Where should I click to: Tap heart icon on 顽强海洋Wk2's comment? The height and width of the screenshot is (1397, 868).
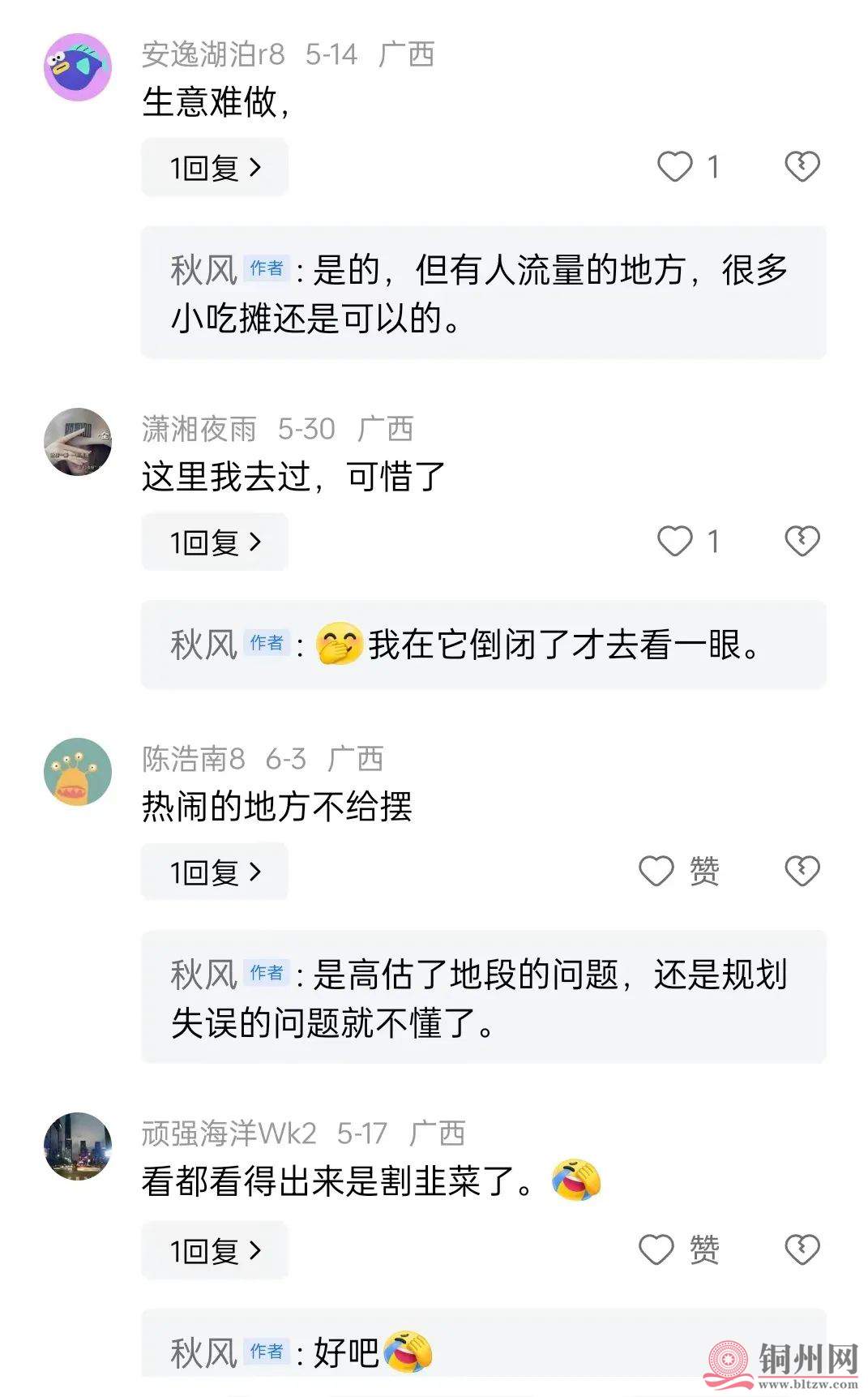click(656, 1250)
